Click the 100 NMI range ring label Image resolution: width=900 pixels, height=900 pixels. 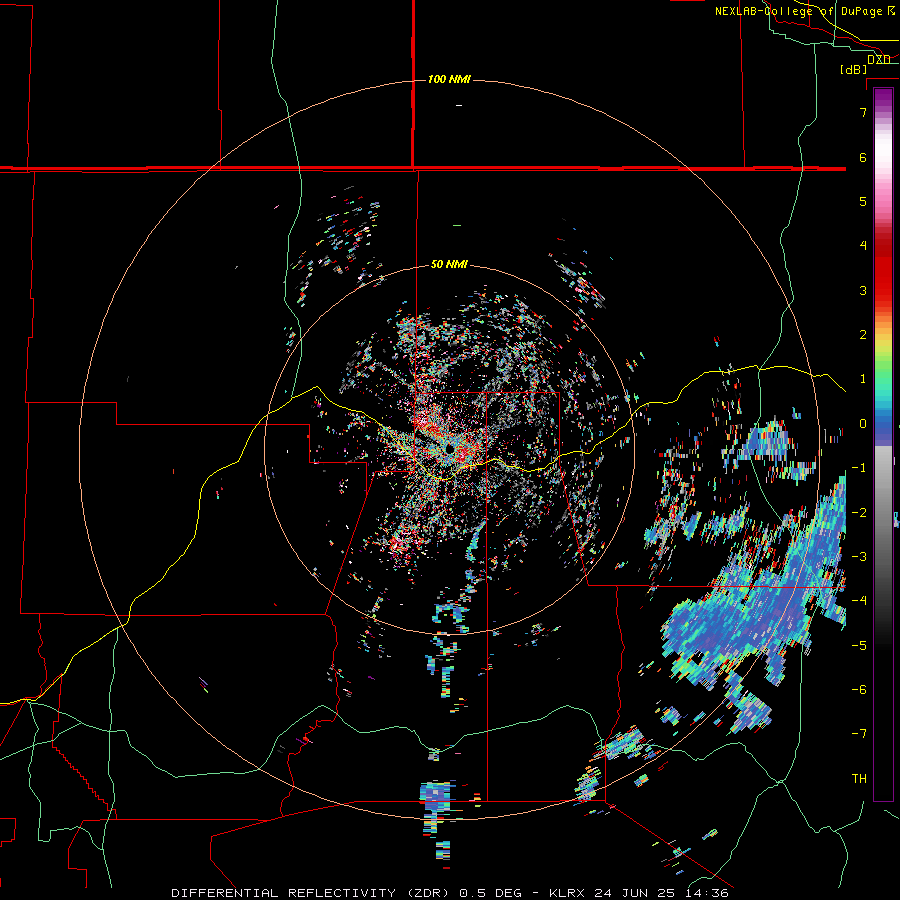[x=449, y=79]
